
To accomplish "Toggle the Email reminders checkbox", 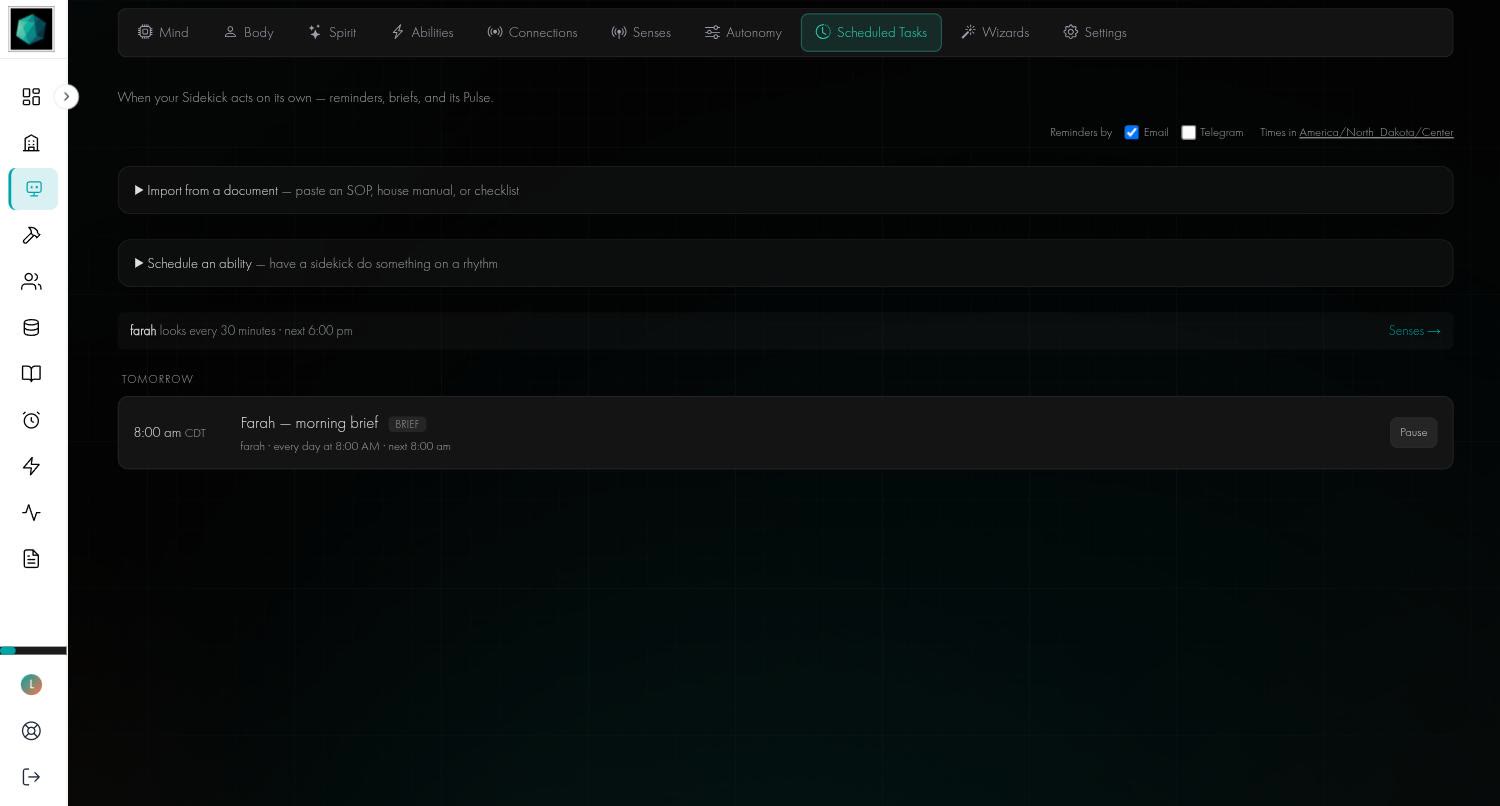I will pos(1131,132).
